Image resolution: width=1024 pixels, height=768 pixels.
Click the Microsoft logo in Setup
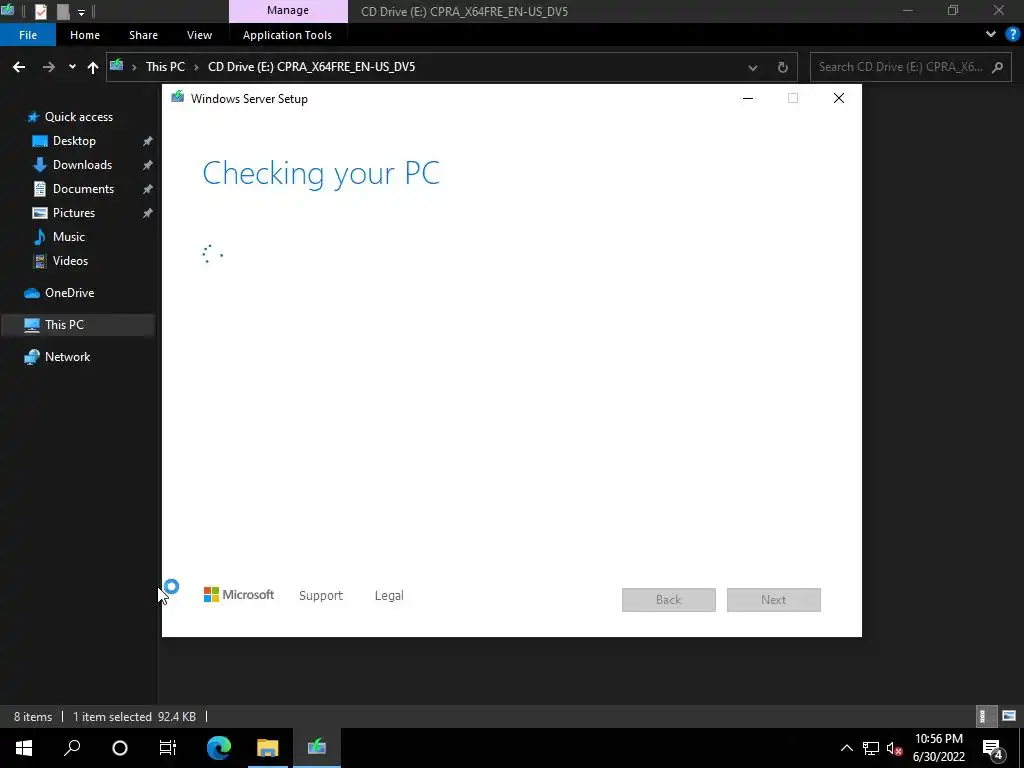[239, 594]
